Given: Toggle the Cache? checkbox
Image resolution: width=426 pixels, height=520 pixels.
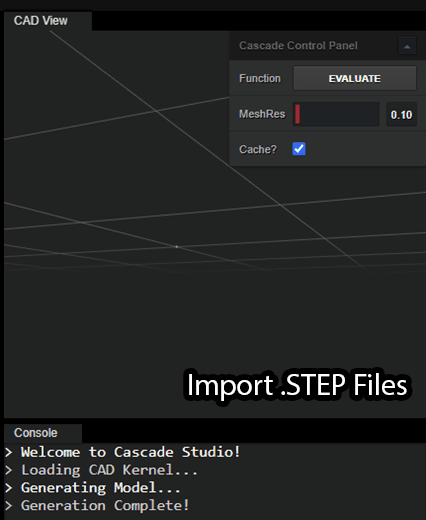Looking at the screenshot, I should pos(299,149).
